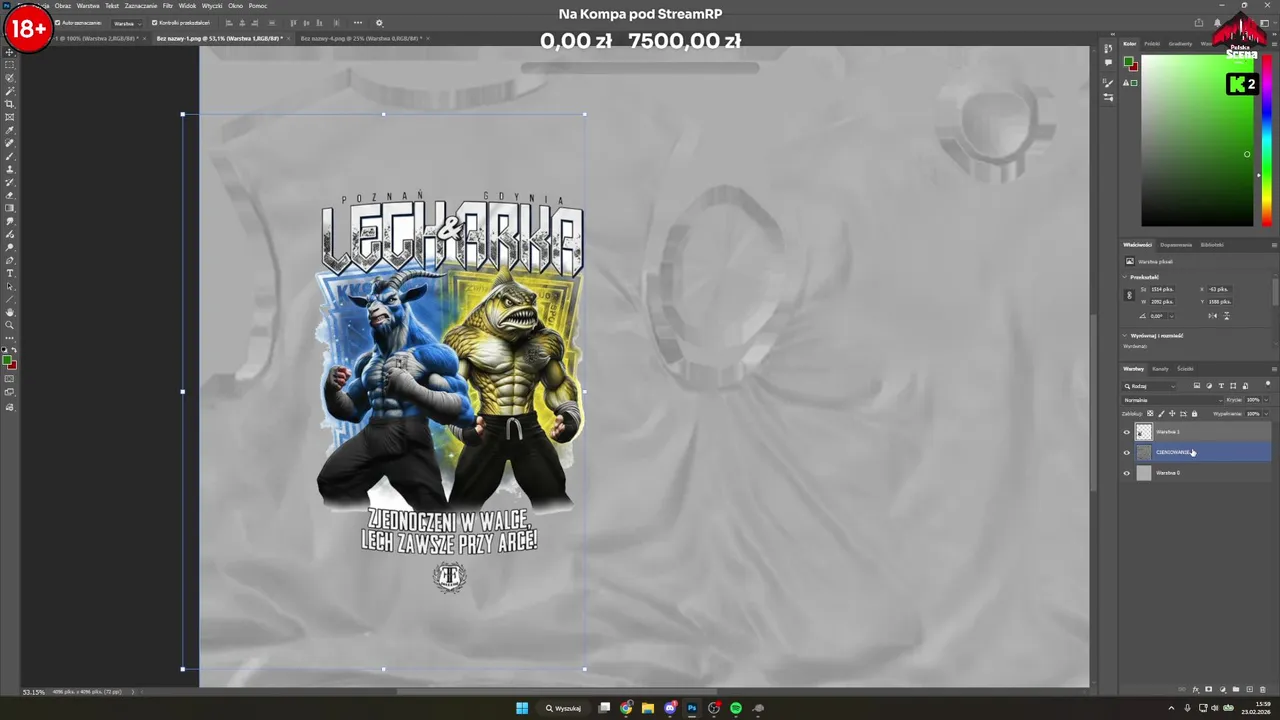The width and height of the screenshot is (1280, 720).
Task: Open the Warstwa menu
Action: coord(88,6)
